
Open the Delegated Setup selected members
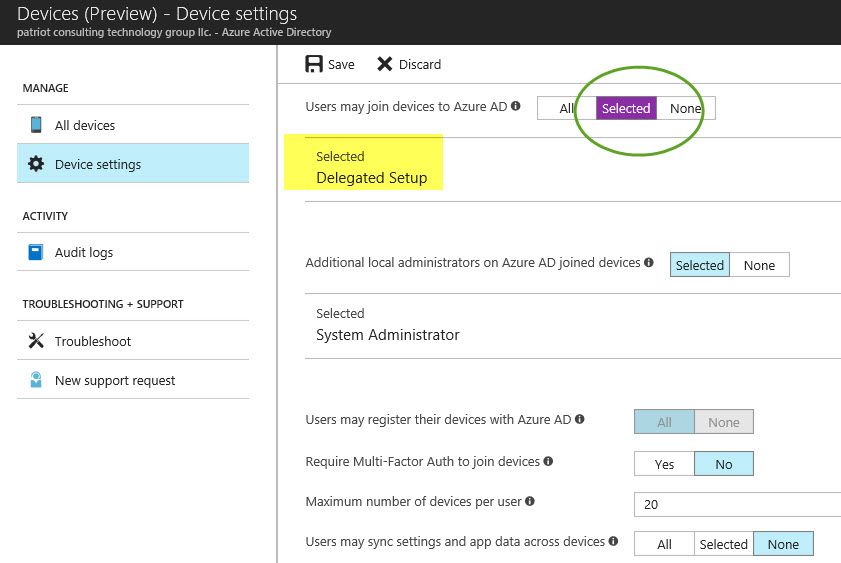tap(371, 178)
